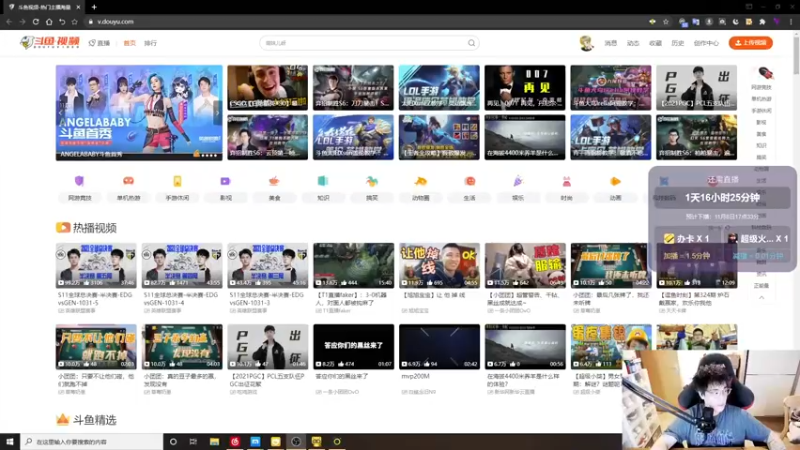Click the orange 上传视频 upload button
The height and width of the screenshot is (450, 800).
751,43
